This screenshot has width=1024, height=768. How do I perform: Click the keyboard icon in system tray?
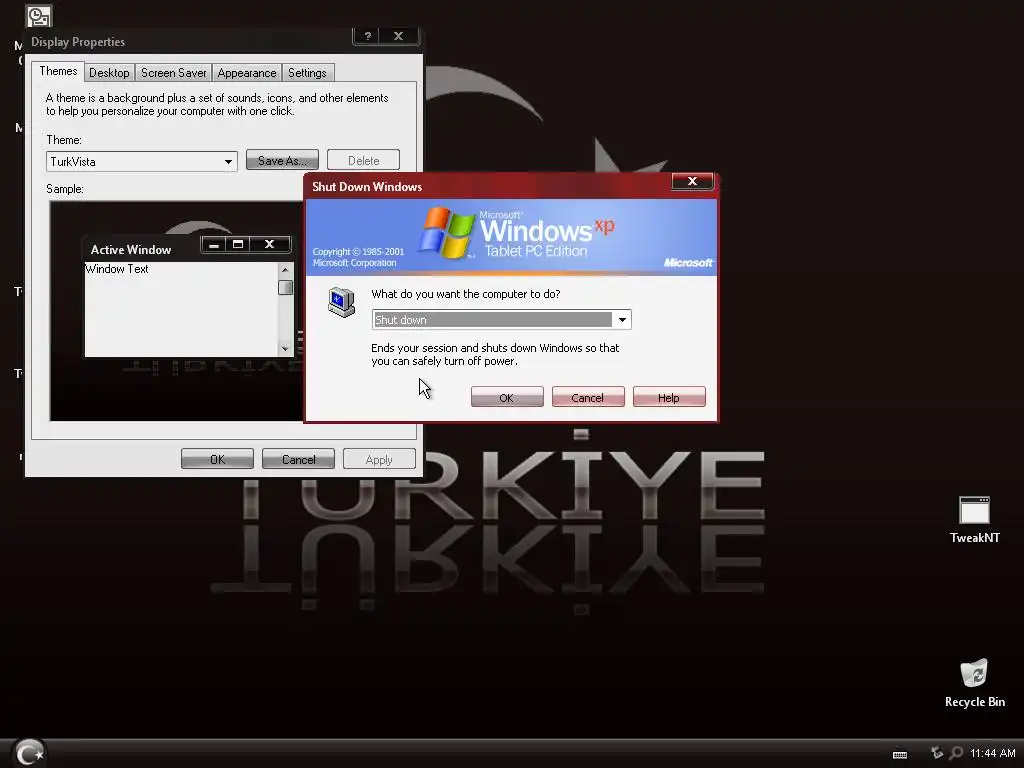[x=899, y=754]
